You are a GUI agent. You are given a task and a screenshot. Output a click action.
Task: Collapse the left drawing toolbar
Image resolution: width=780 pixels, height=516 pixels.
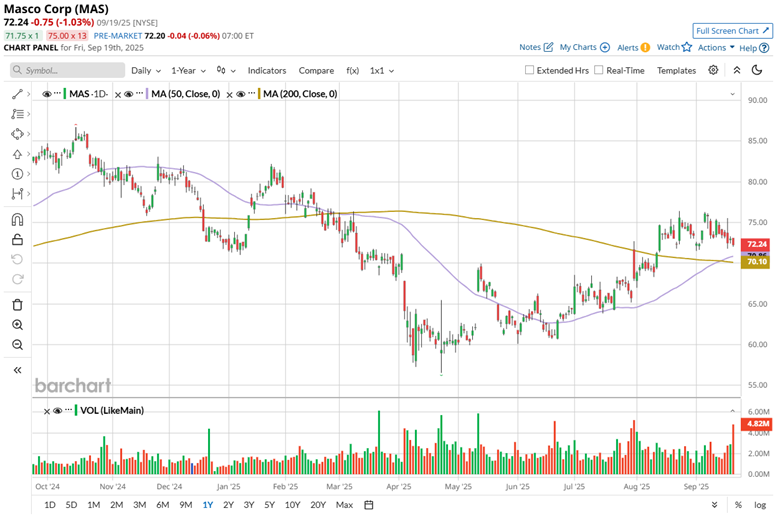tap(17, 370)
